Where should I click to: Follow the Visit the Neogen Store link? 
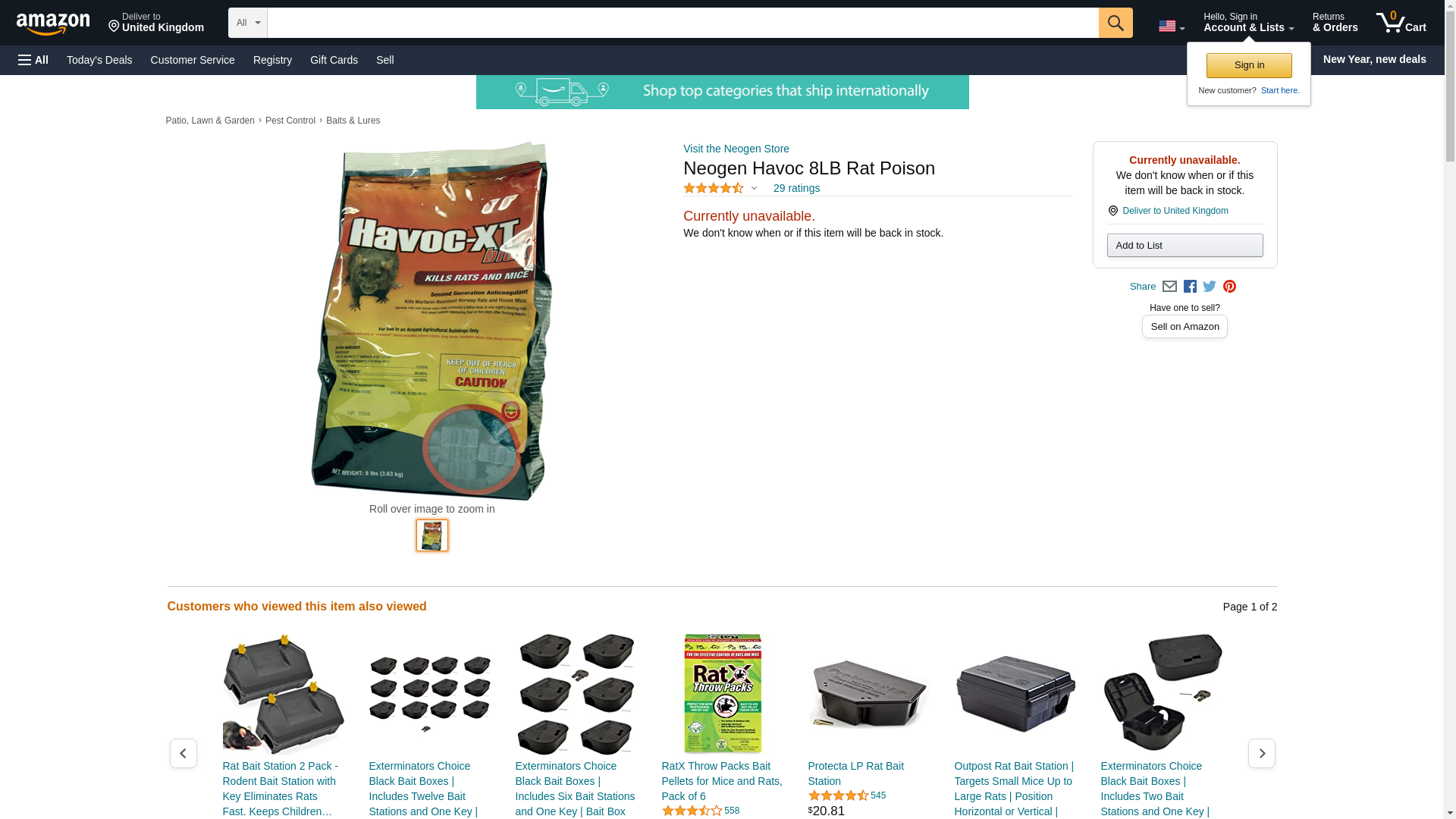736,149
